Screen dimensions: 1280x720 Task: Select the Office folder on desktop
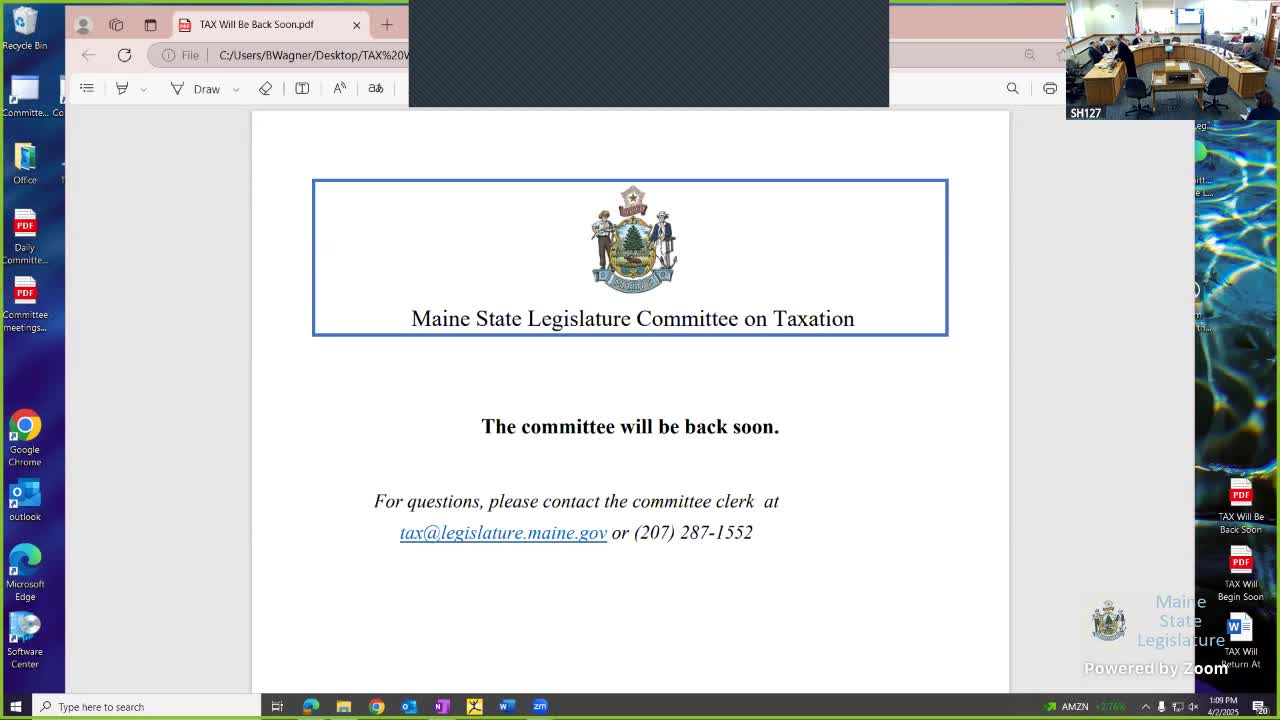tap(25, 164)
